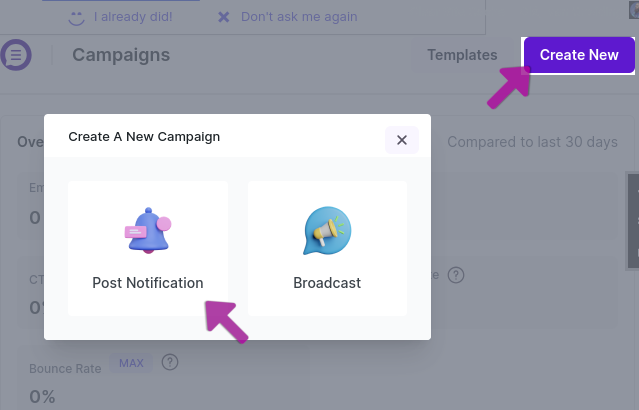Click the Campaigns page heading
The width and height of the screenshot is (639, 410).
coord(121,55)
